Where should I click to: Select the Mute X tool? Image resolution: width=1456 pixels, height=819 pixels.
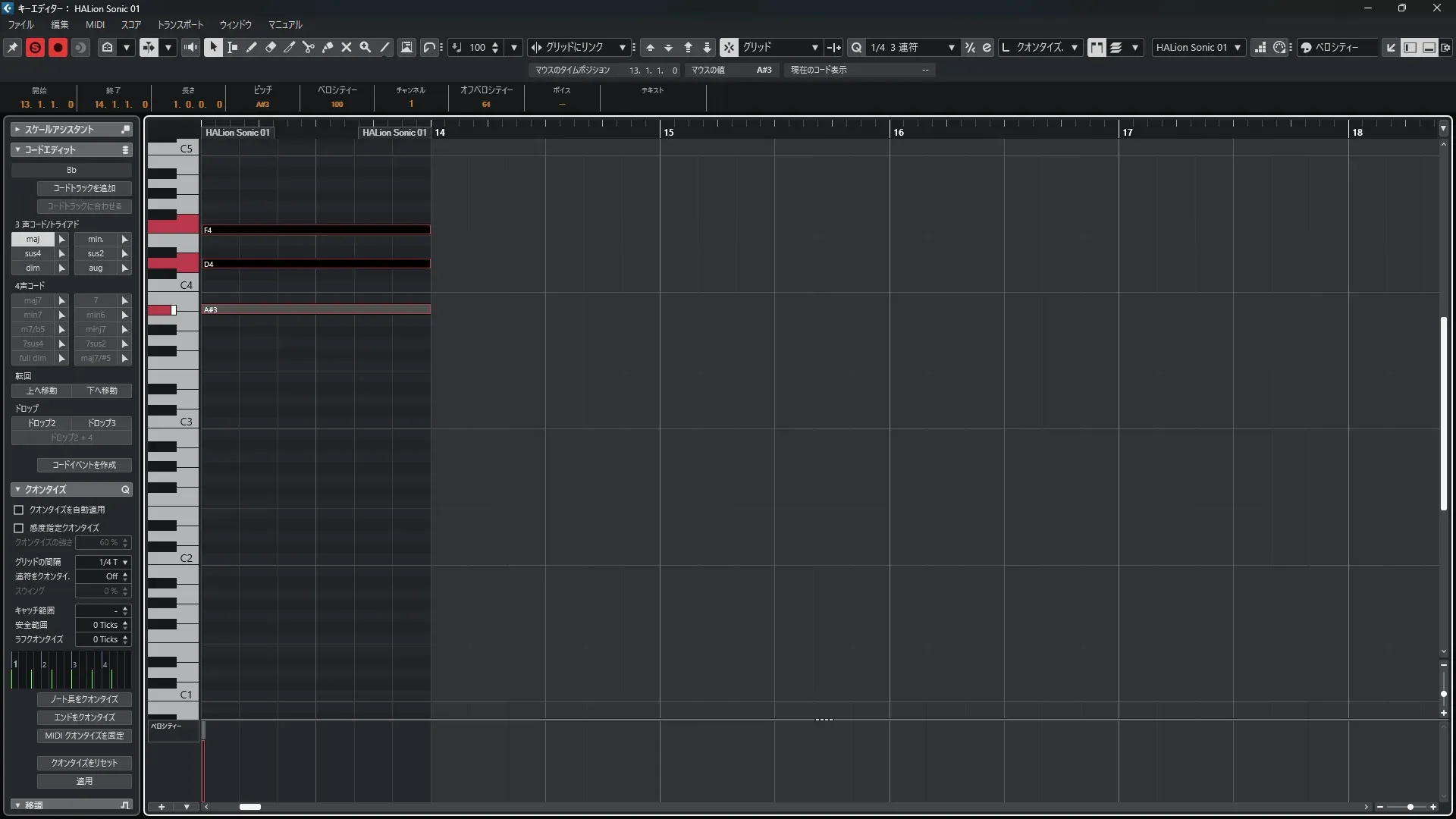point(347,47)
